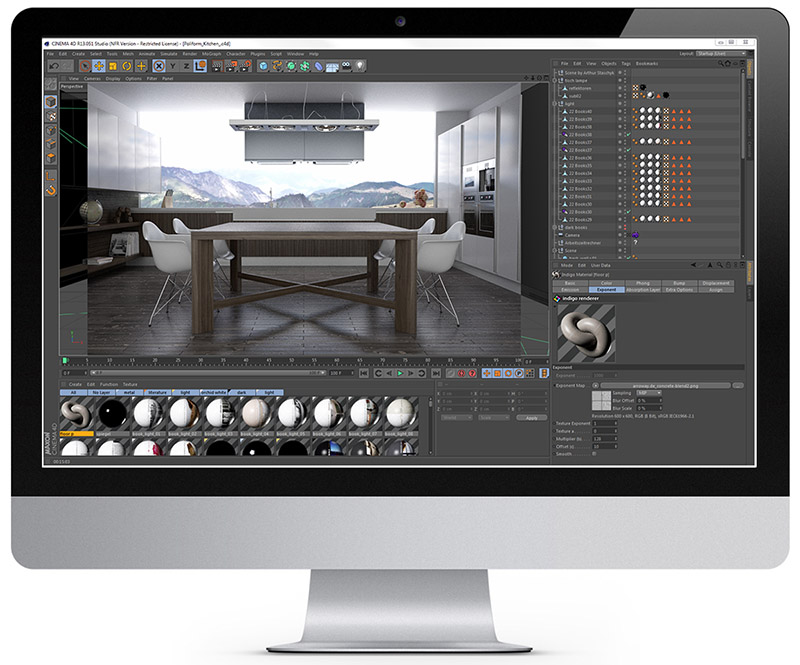
Task: Click the Exponent Map texture filename bar
Action: point(664,386)
